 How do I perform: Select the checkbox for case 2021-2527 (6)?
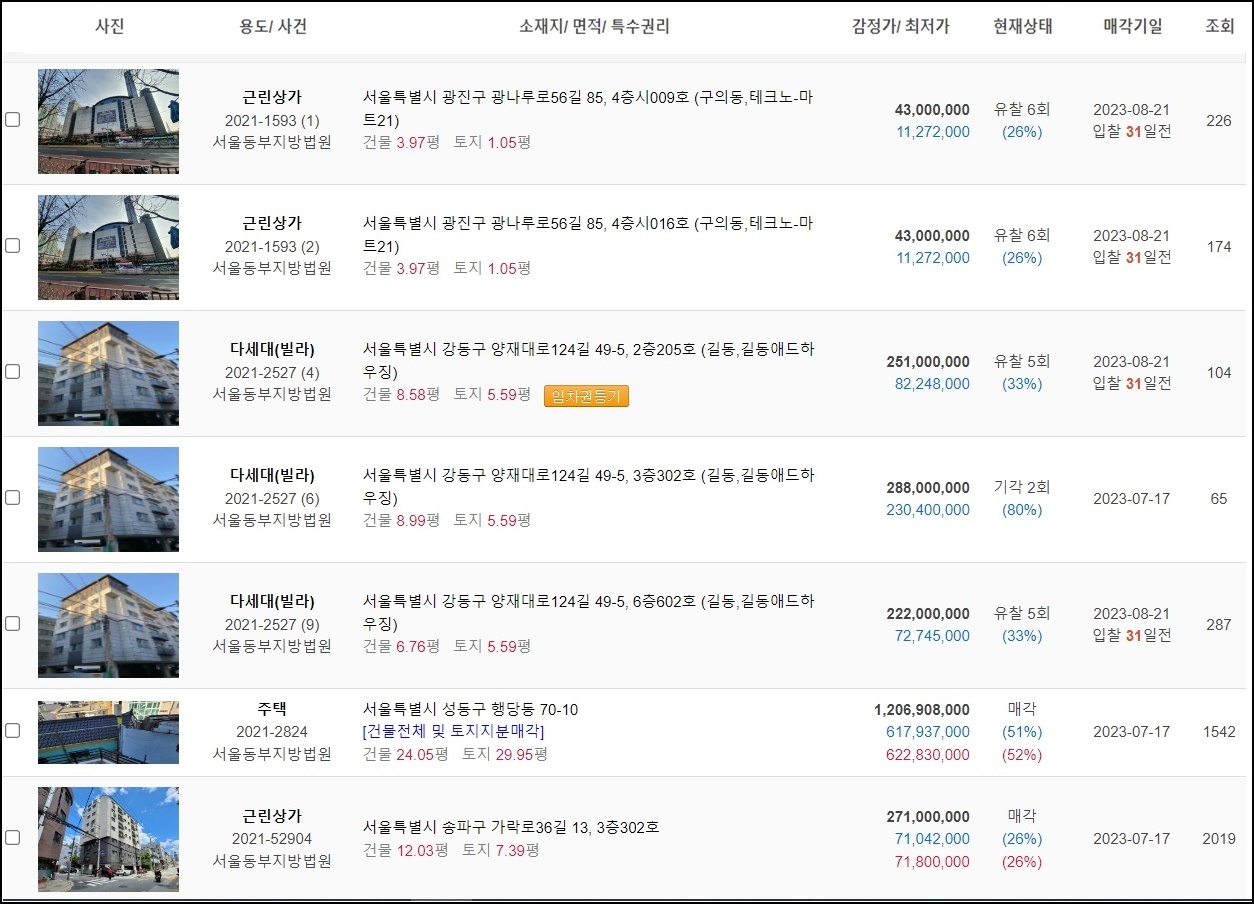[x=12, y=498]
